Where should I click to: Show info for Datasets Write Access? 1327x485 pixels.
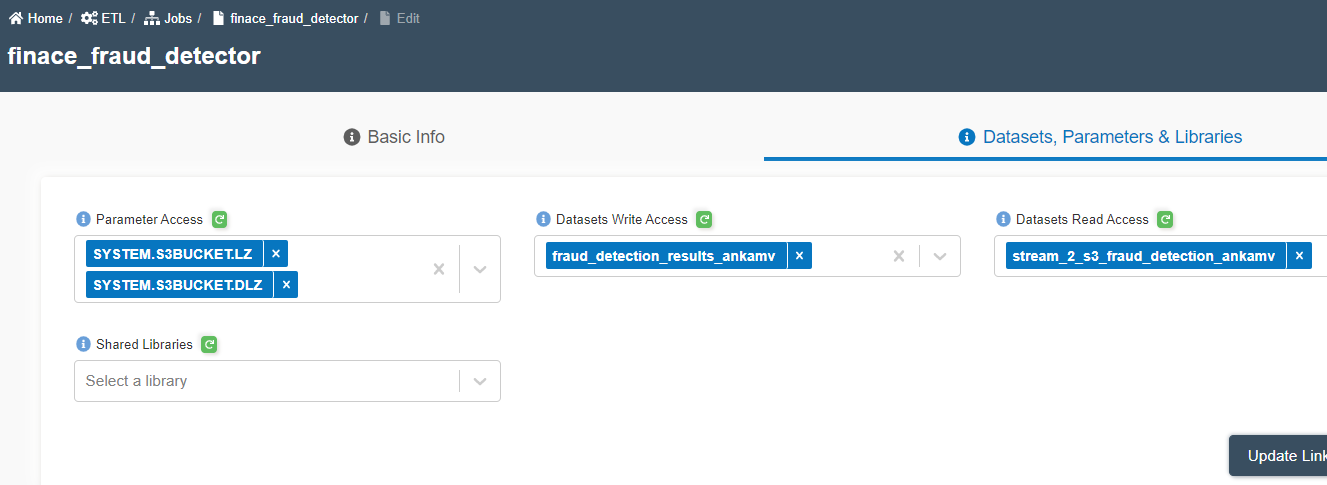click(x=543, y=219)
